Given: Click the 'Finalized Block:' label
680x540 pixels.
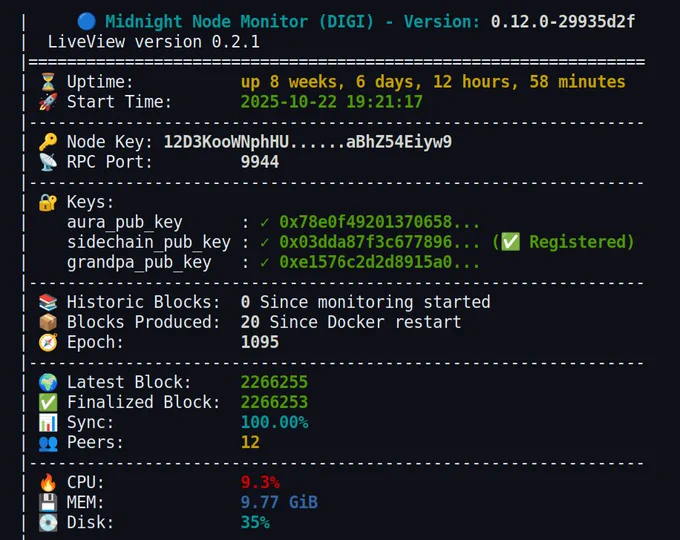Looking at the screenshot, I should point(144,402).
